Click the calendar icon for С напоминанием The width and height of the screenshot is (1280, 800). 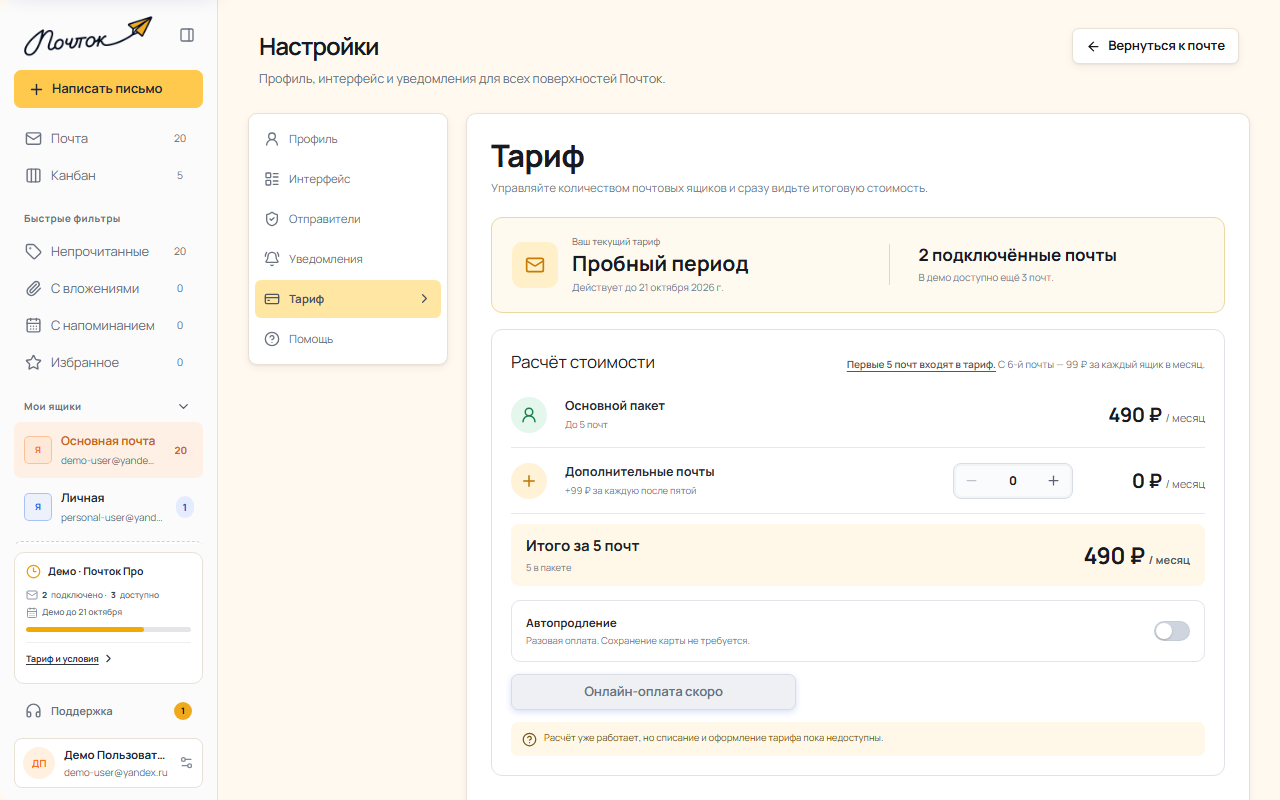click(x=33, y=325)
